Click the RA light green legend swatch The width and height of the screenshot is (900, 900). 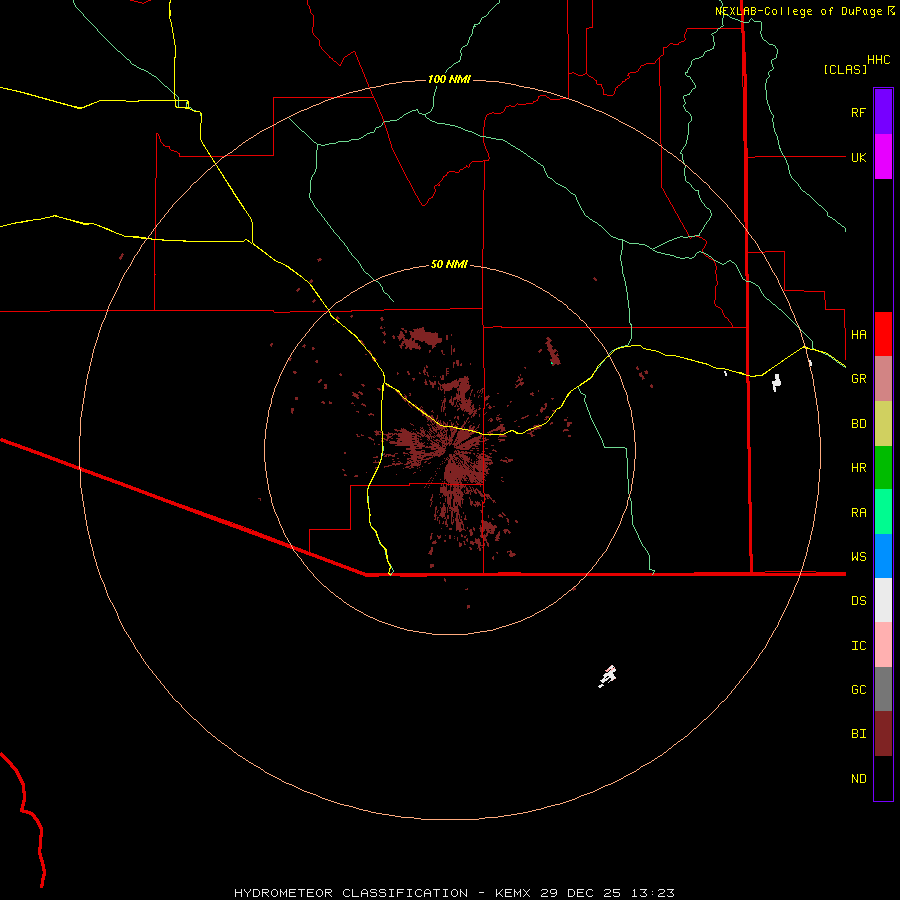883,512
